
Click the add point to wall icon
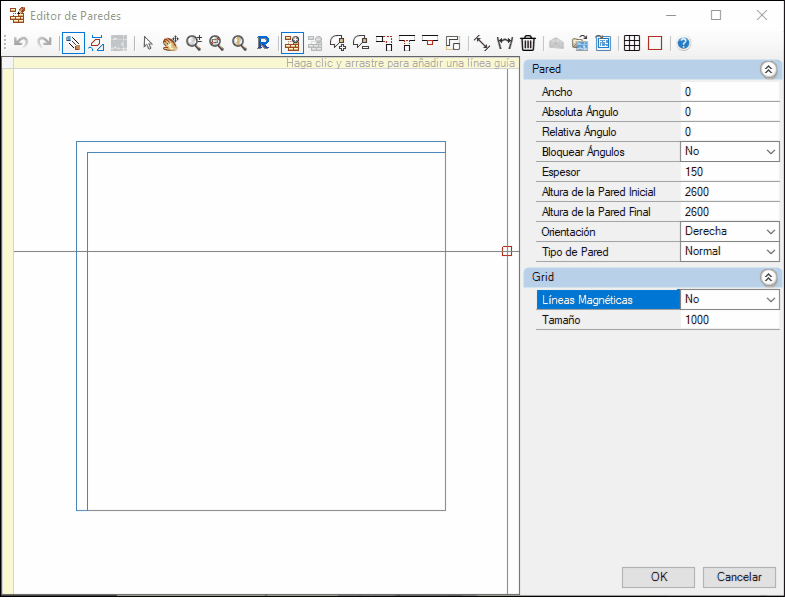pos(337,43)
